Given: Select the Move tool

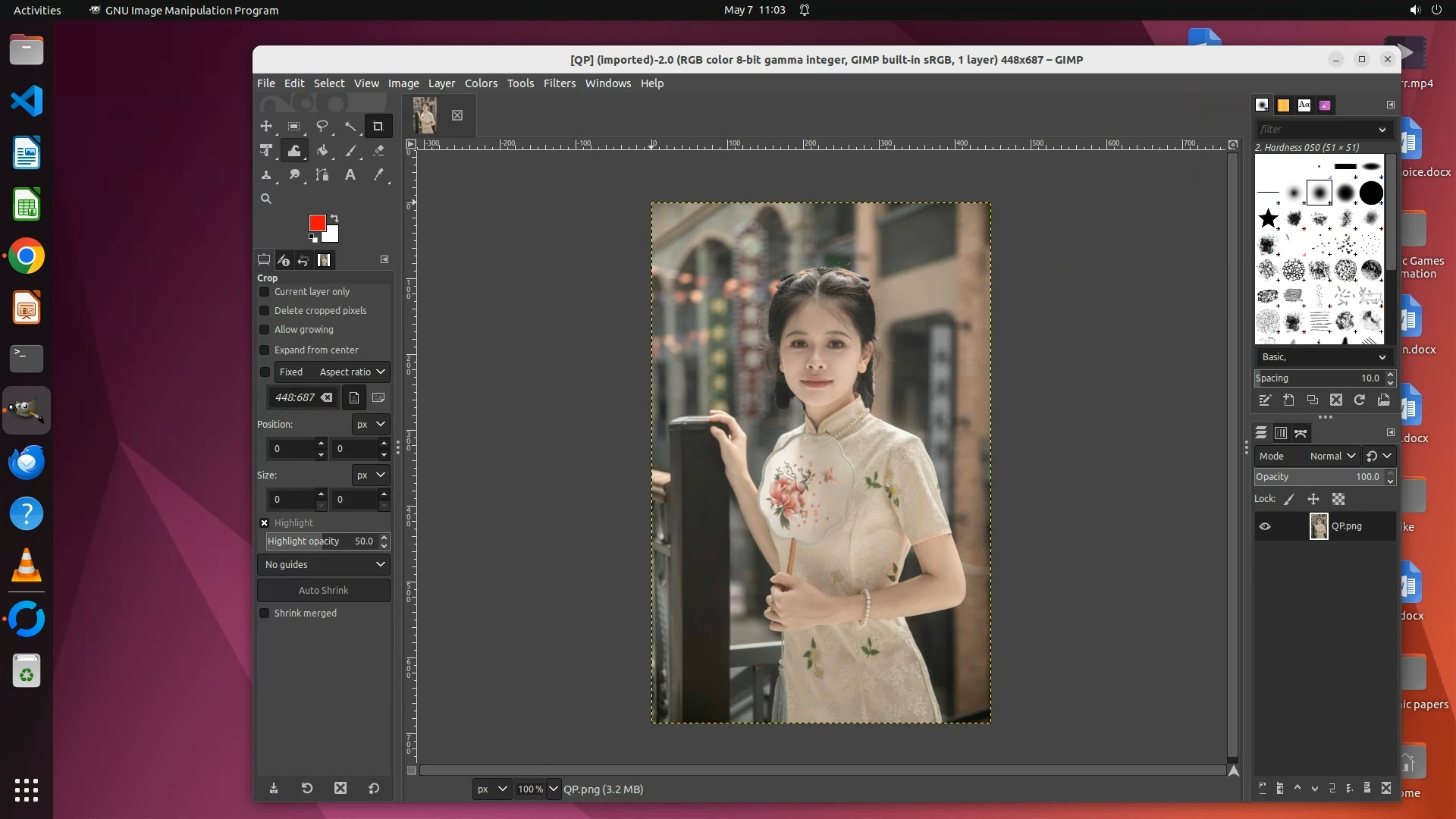Looking at the screenshot, I should 266,127.
